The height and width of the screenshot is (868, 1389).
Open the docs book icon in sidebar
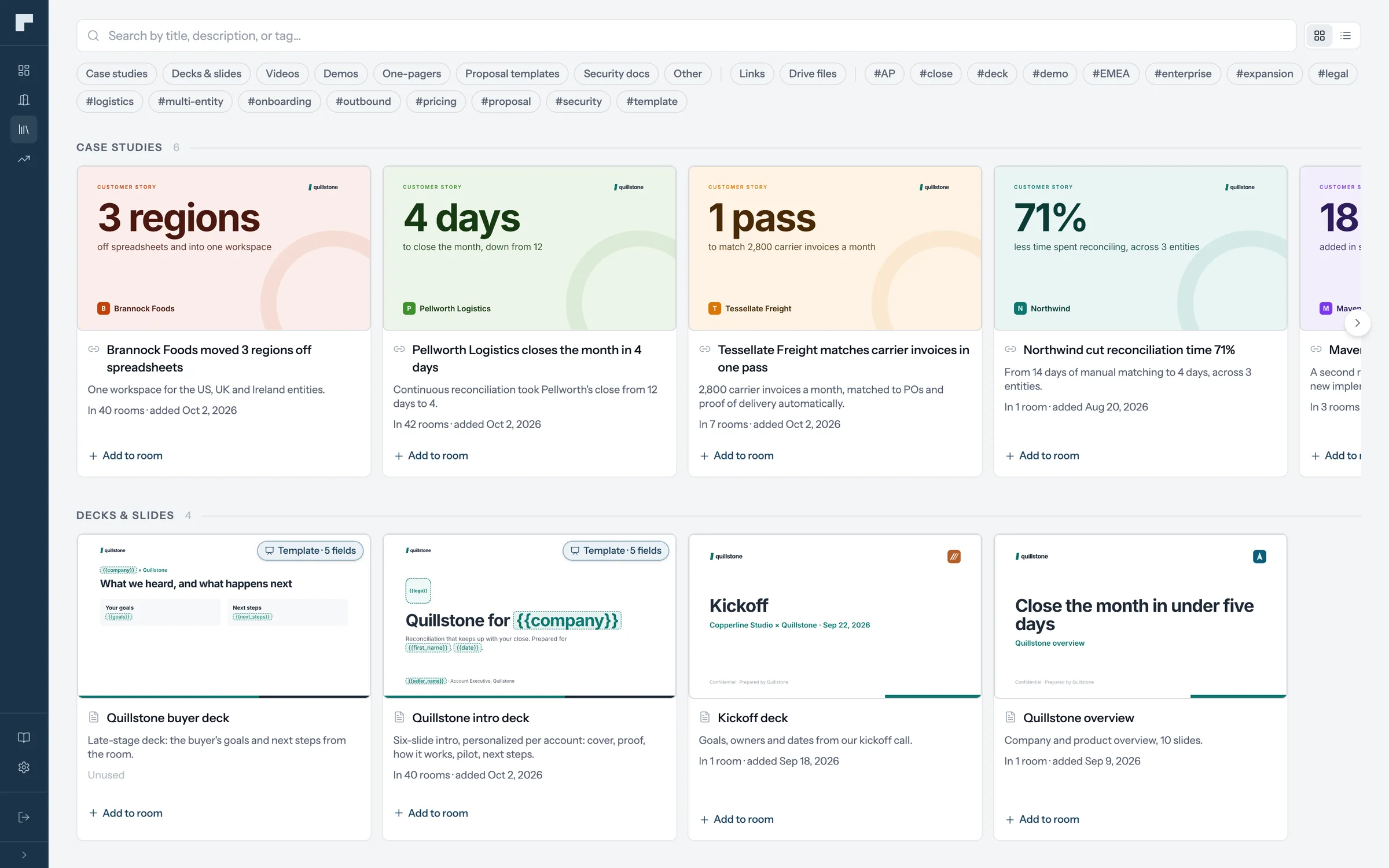pyautogui.click(x=24, y=737)
